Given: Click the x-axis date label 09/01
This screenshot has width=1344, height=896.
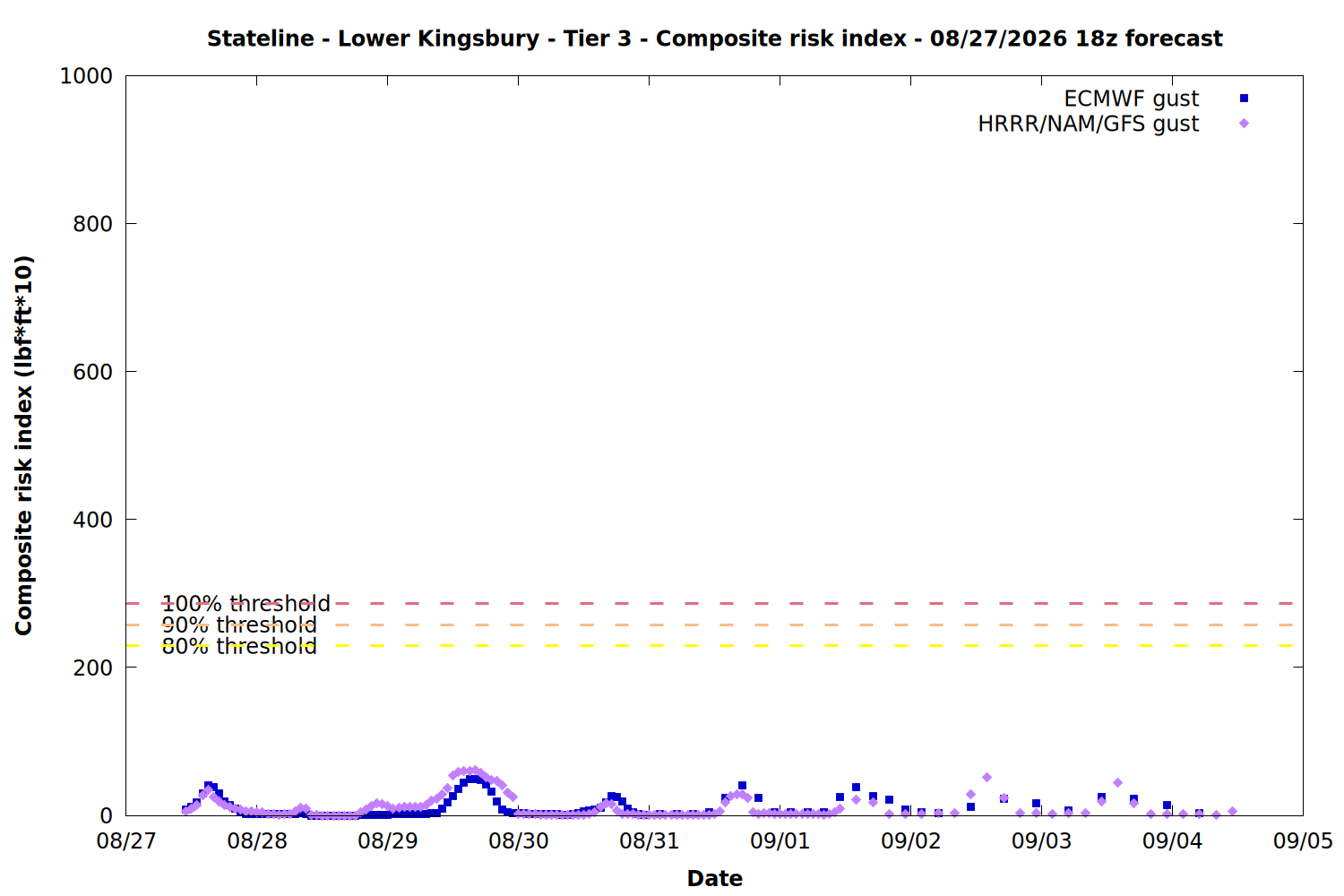Looking at the screenshot, I should pos(780,841).
